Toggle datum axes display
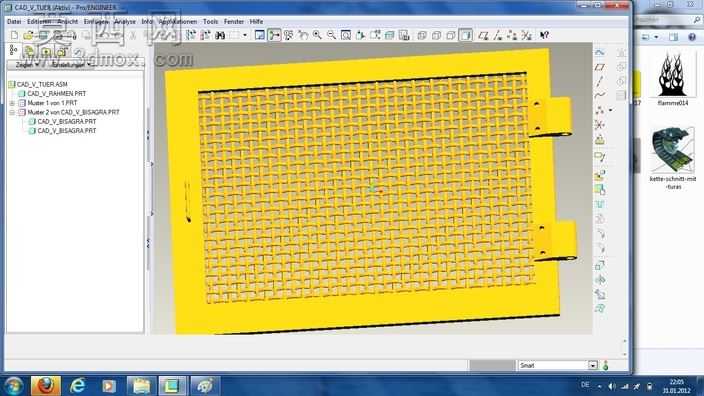The width and height of the screenshot is (704, 396). (497, 35)
